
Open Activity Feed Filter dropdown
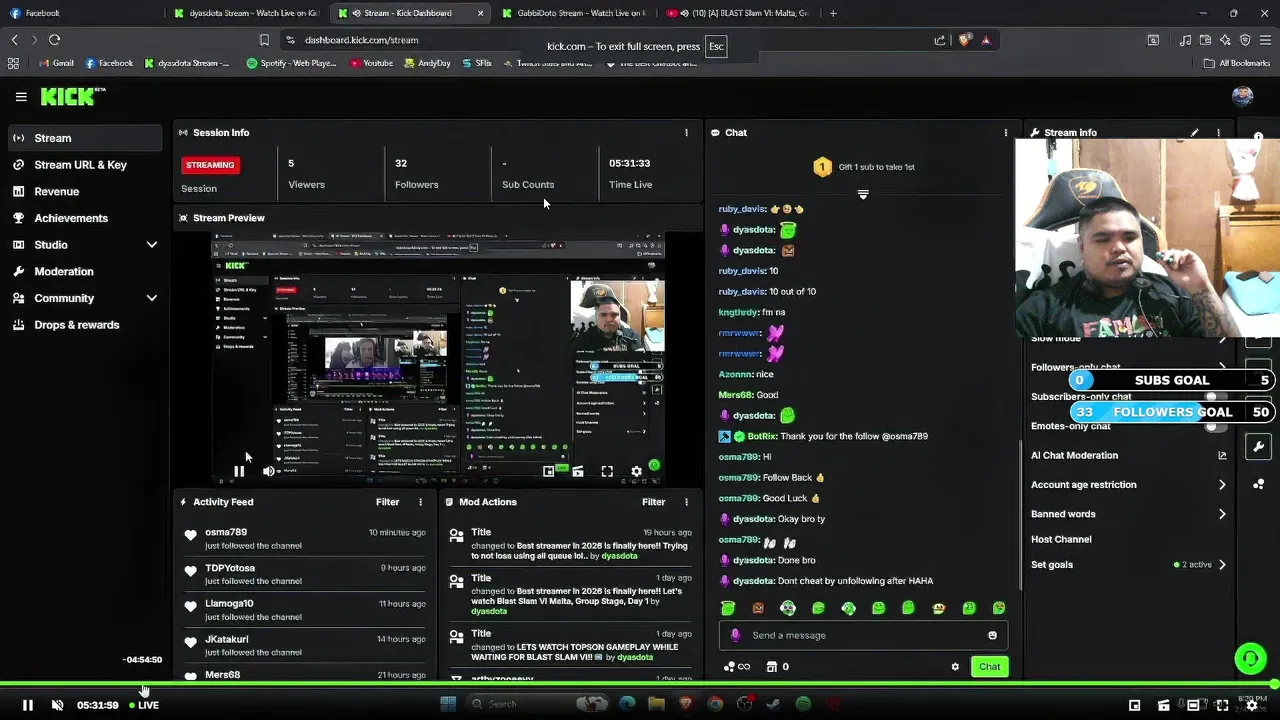387,502
